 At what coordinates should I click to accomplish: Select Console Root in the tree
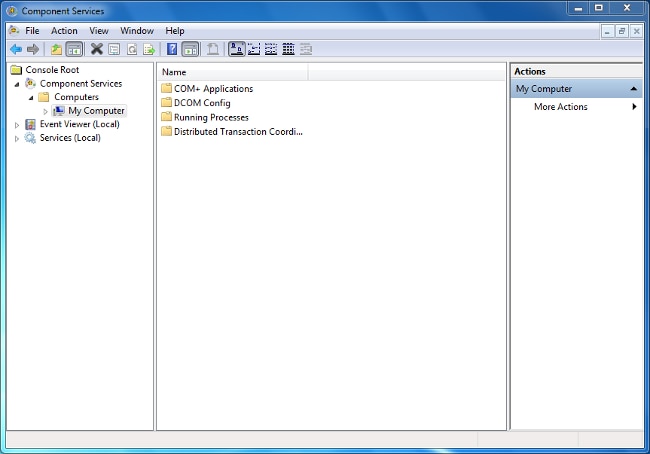52,70
